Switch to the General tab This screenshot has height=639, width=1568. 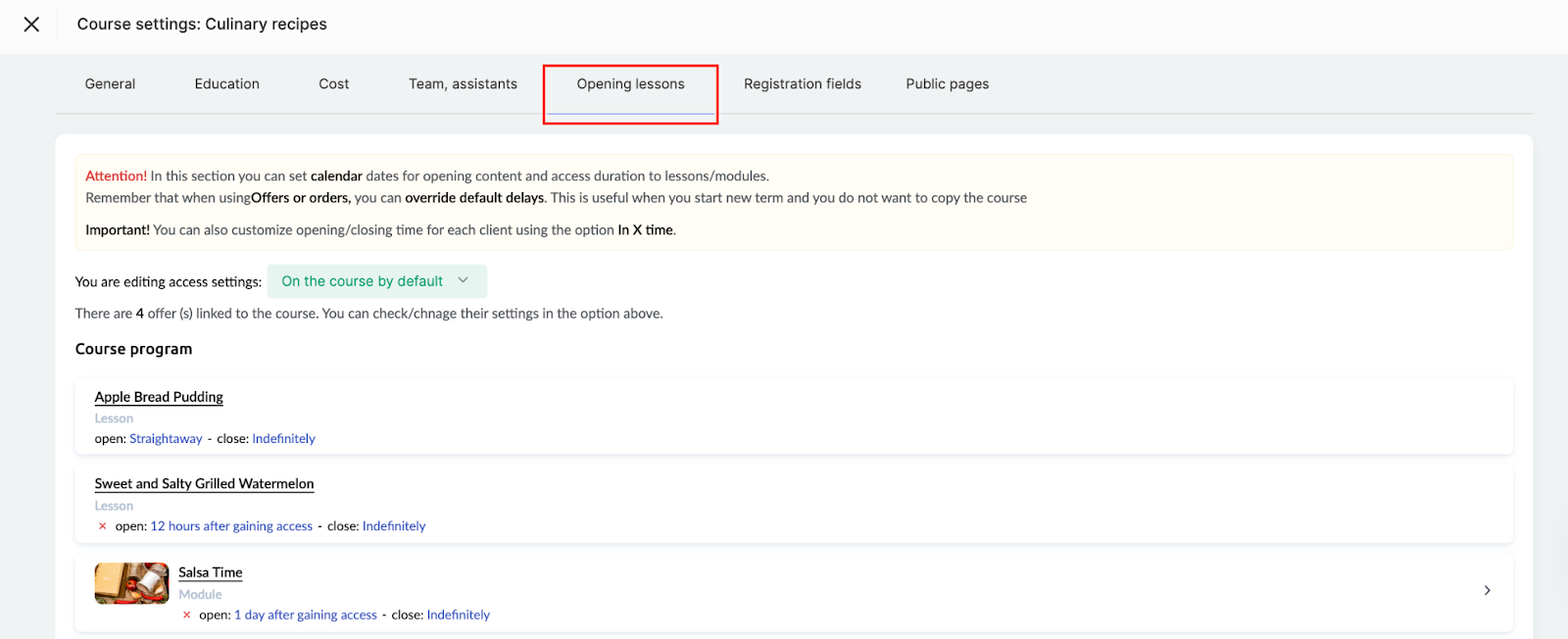[x=110, y=84]
